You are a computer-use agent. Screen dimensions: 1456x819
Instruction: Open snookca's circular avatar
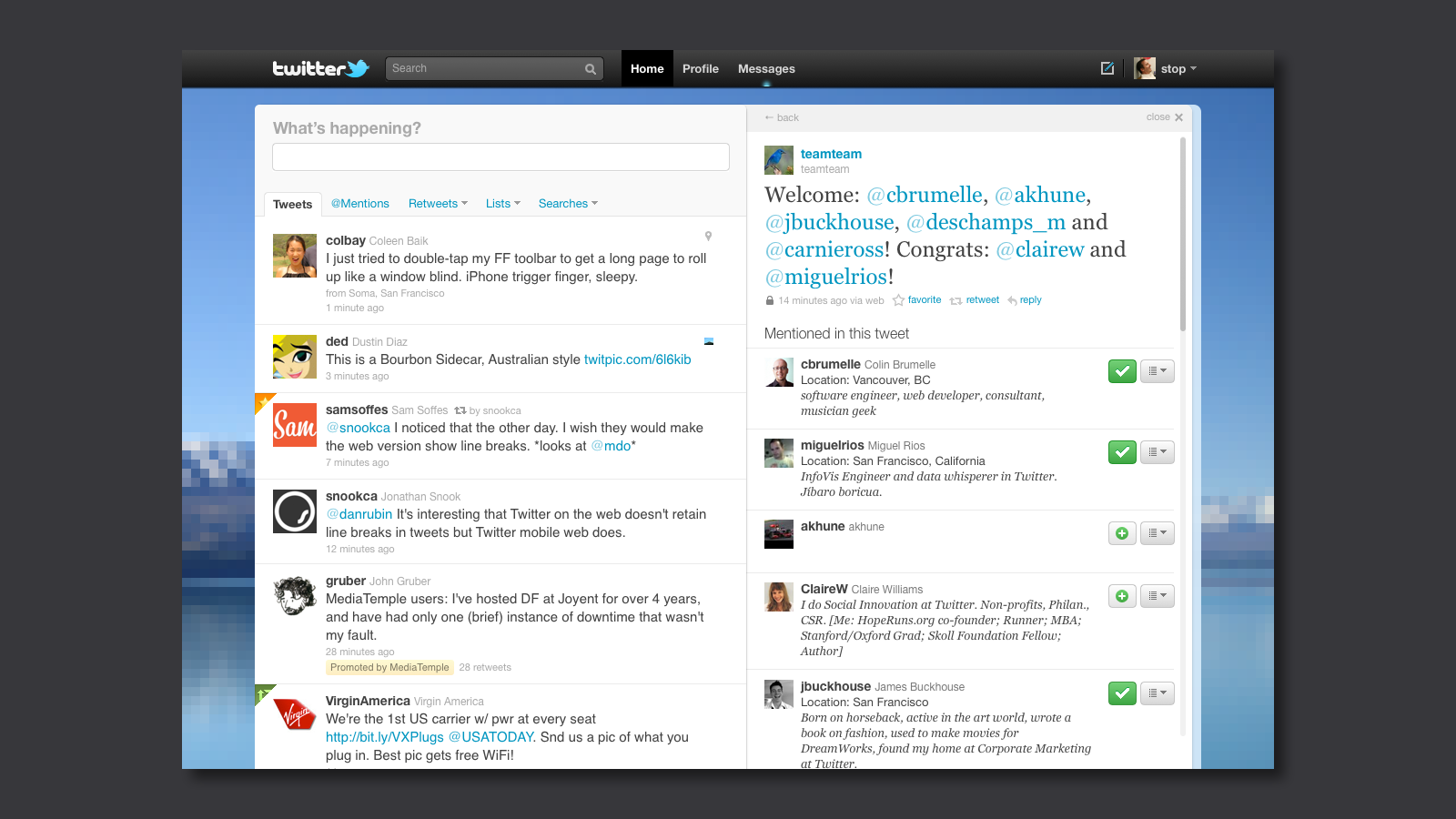[x=295, y=511]
